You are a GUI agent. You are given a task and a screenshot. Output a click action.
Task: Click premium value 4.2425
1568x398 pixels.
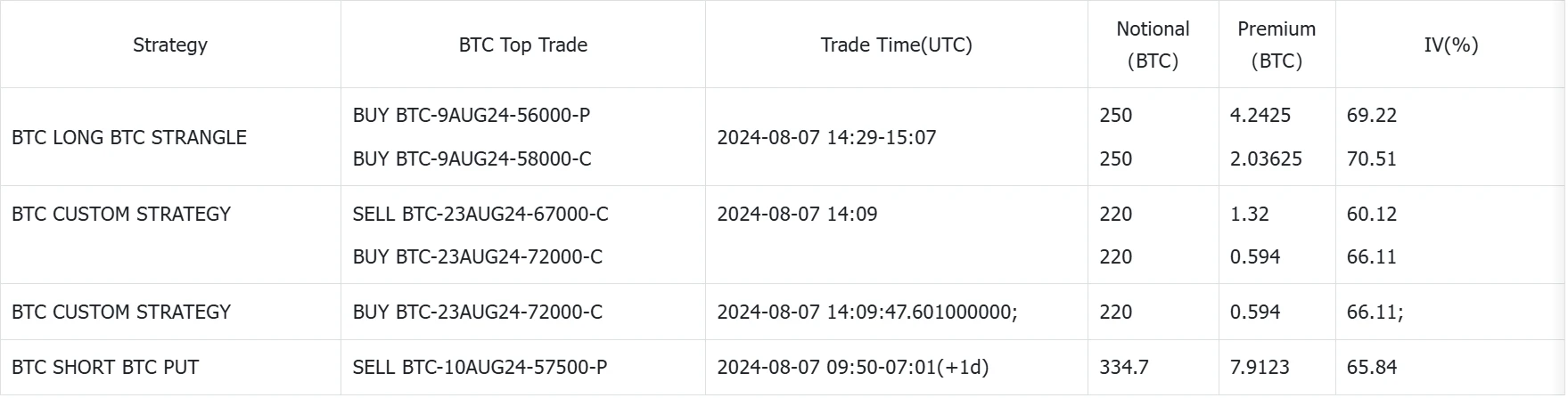tap(1260, 115)
